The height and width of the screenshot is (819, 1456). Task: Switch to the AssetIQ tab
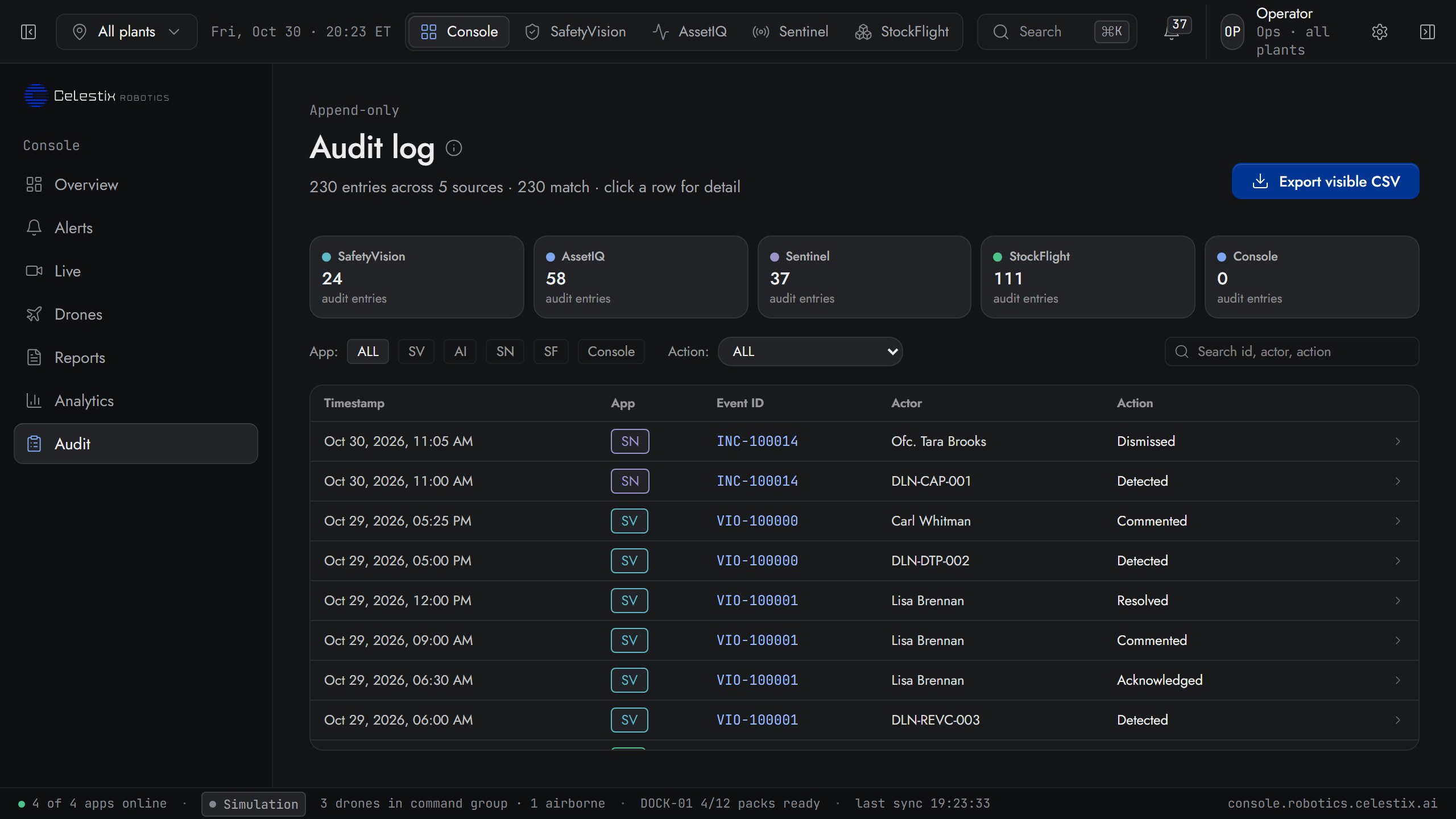(689, 32)
